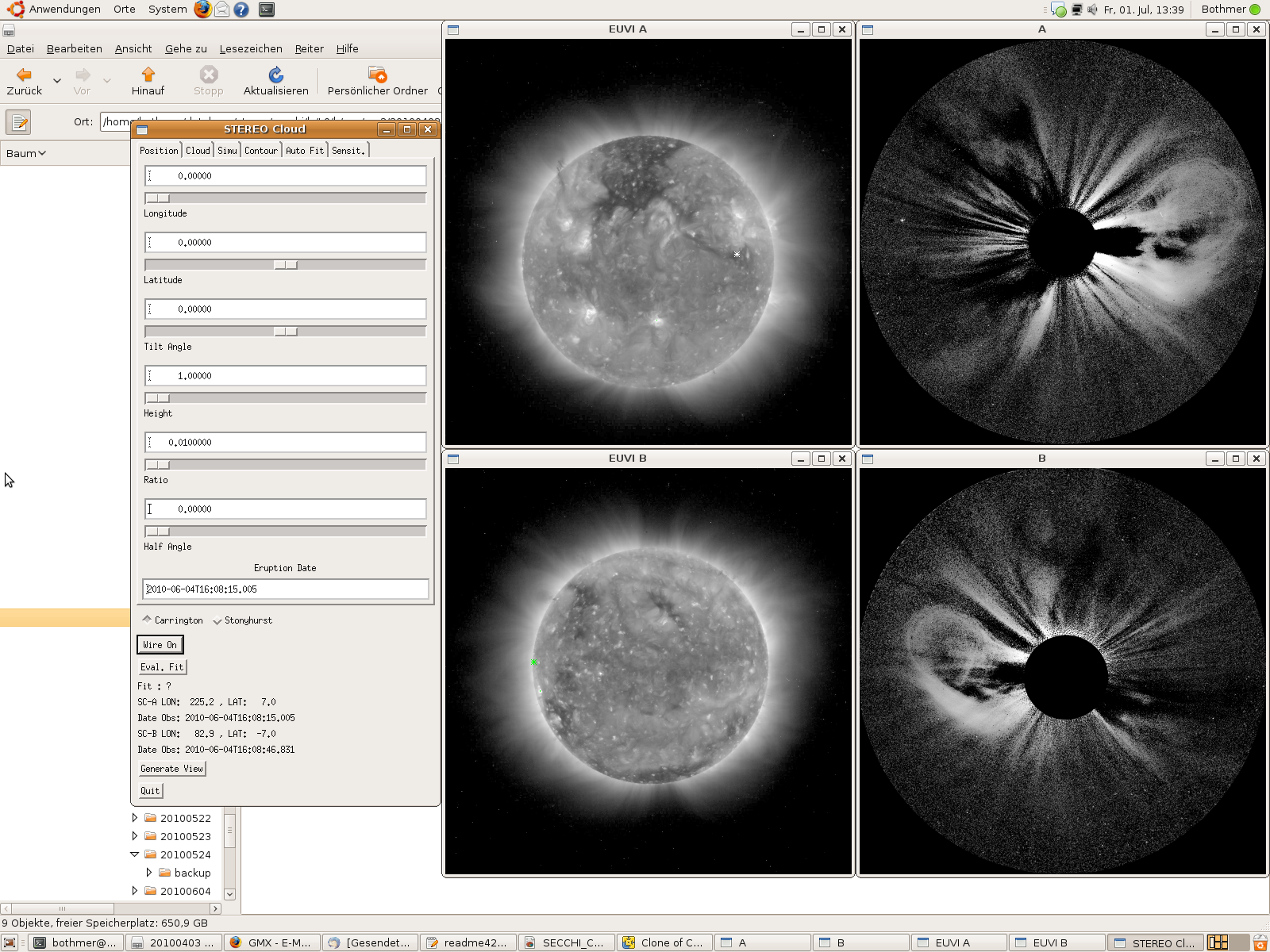The height and width of the screenshot is (952, 1270).
Task: Open the Ansicht menu
Action: click(x=133, y=48)
